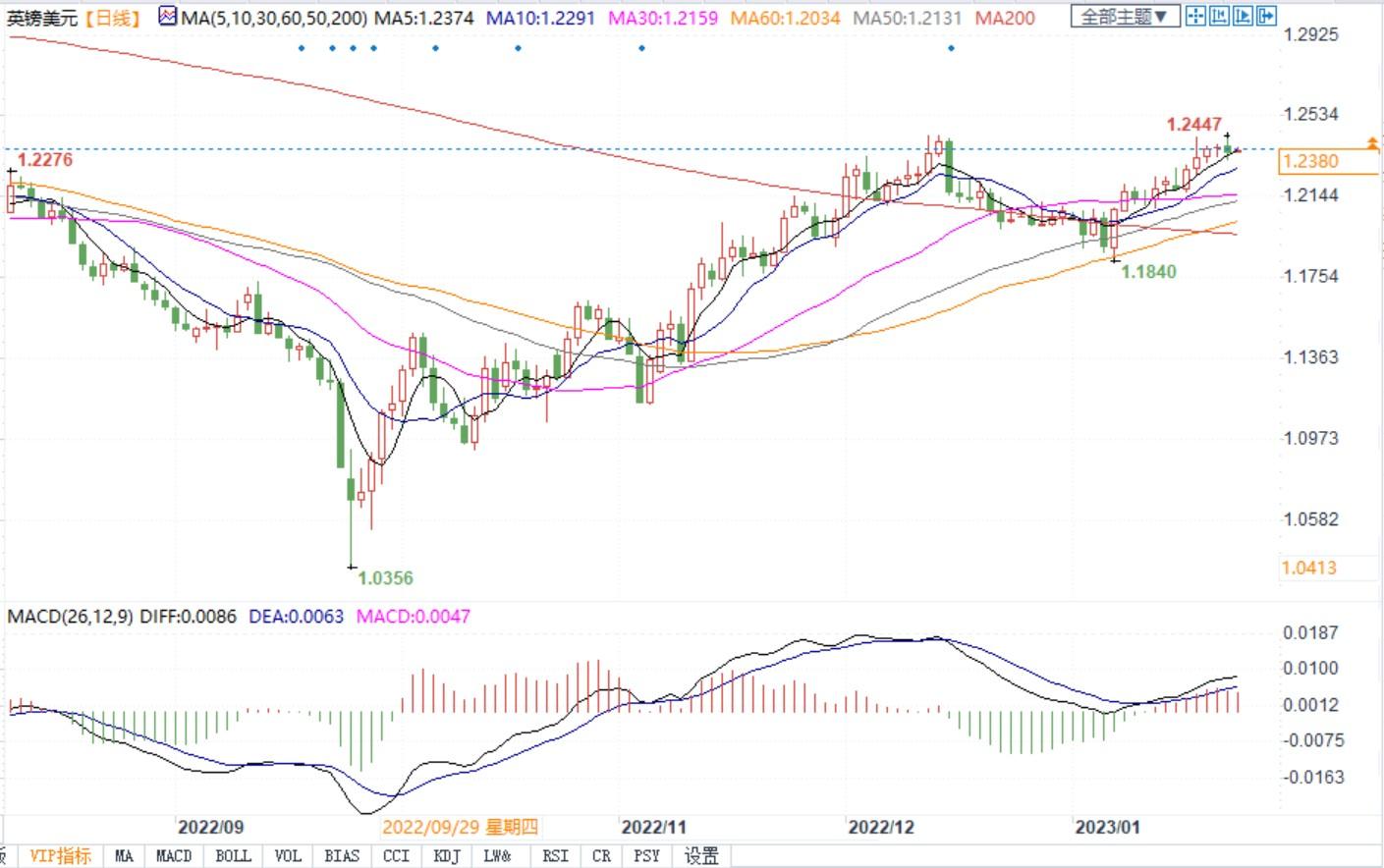Open the 设置 settings button

coord(701,856)
